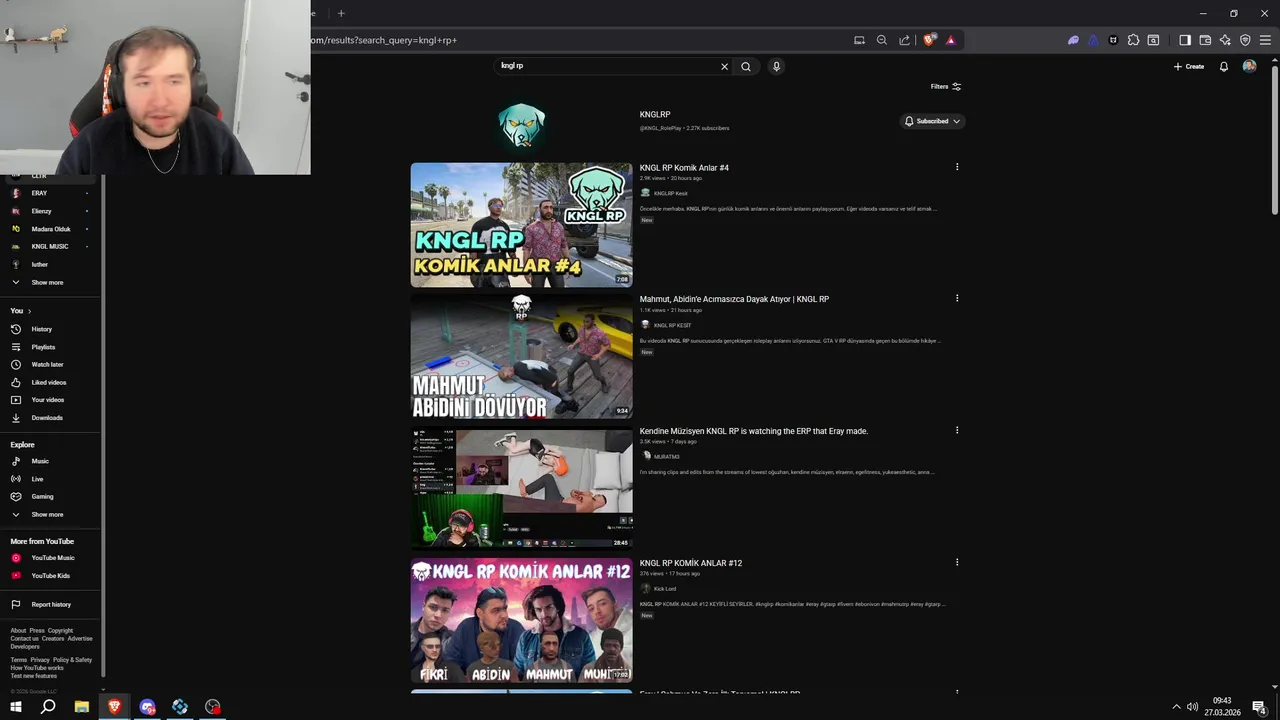Open Downloads in the sidebar
1280x720 pixels.
coord(50,418)
